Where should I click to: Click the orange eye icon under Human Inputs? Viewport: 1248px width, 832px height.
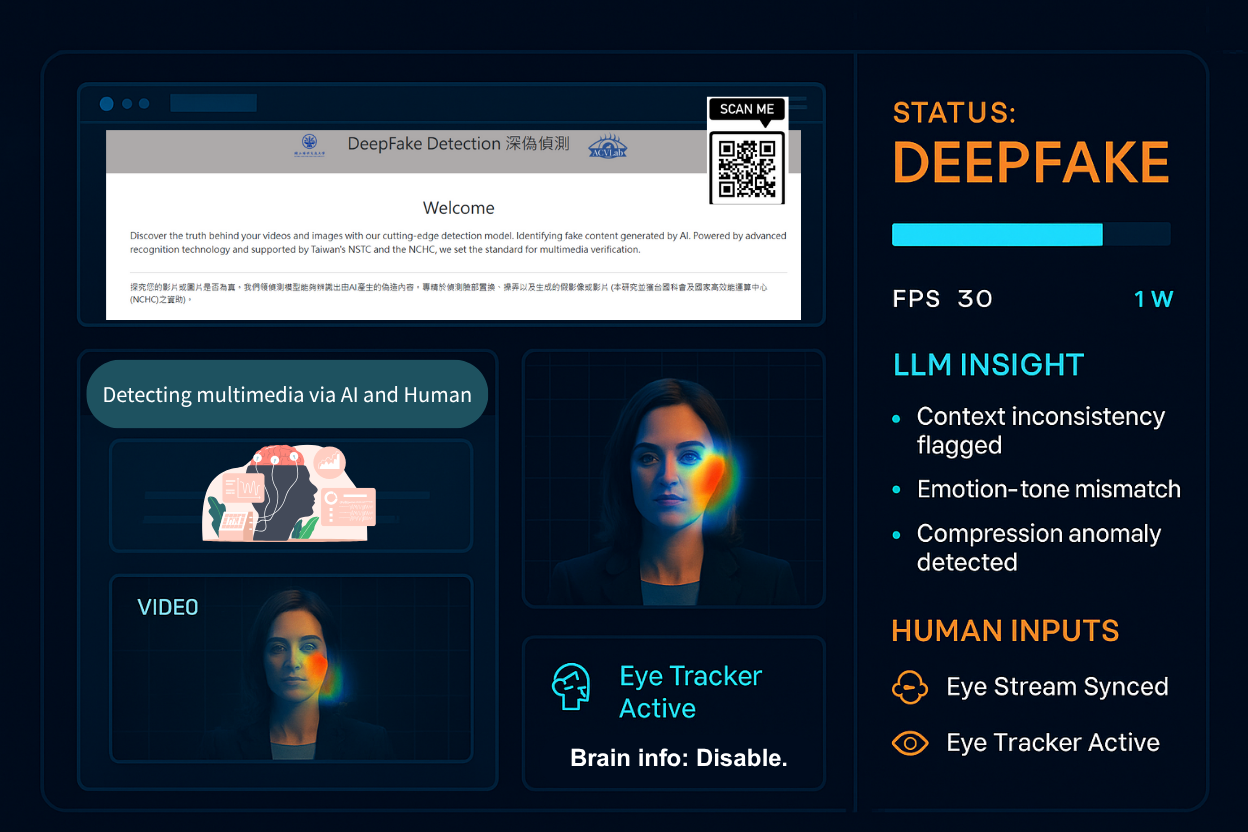point(910,743)
